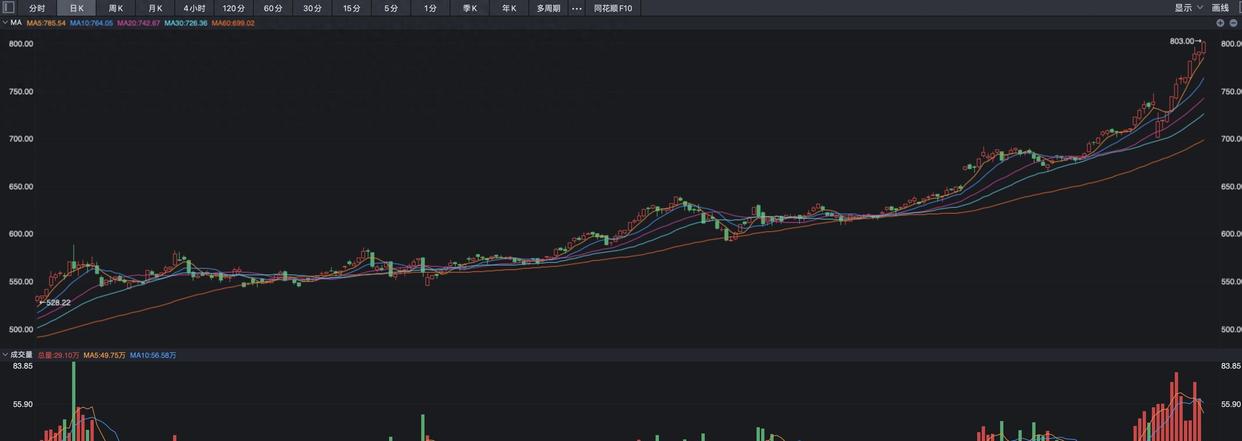Screen dimensions: 1242x441
Task: Click the 总量:29.10万 volume label
Action: coord(58,355)
